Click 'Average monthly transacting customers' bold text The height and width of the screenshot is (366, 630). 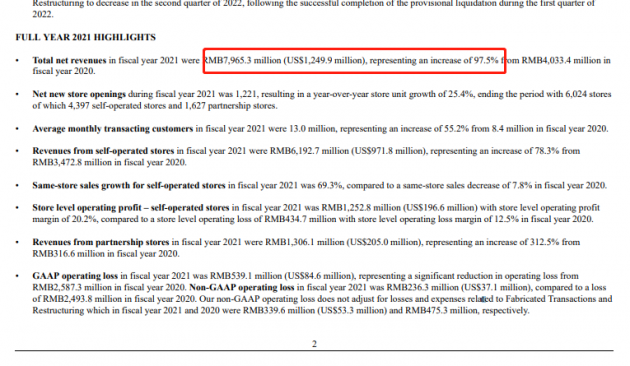point(112,129)
